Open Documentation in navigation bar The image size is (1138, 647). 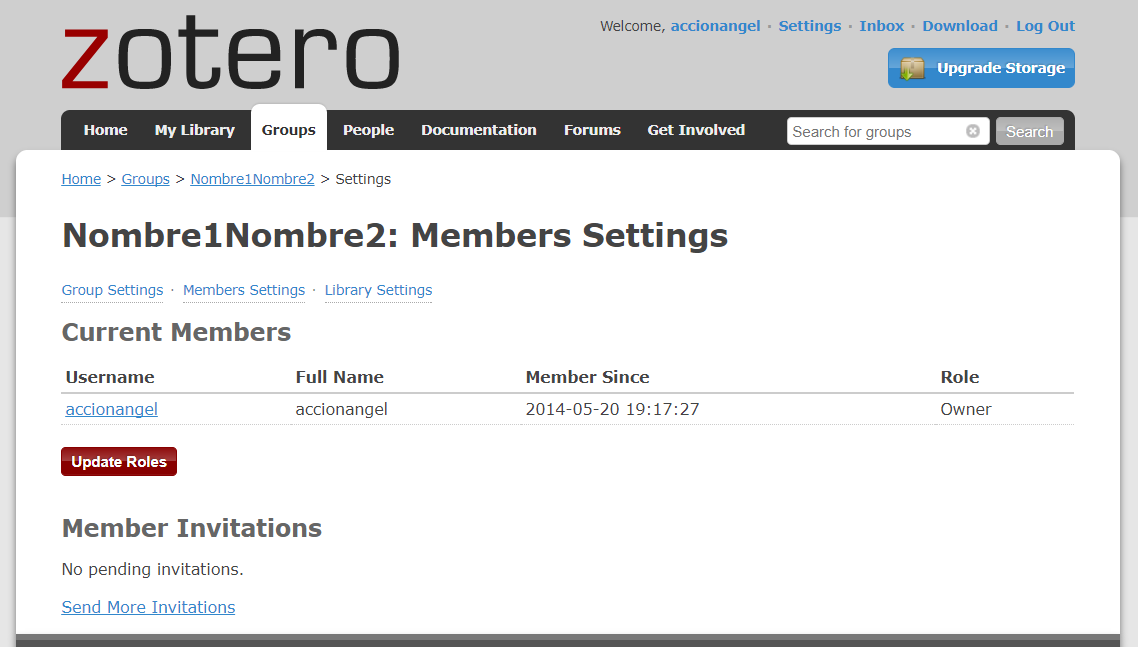coord(478,130)
